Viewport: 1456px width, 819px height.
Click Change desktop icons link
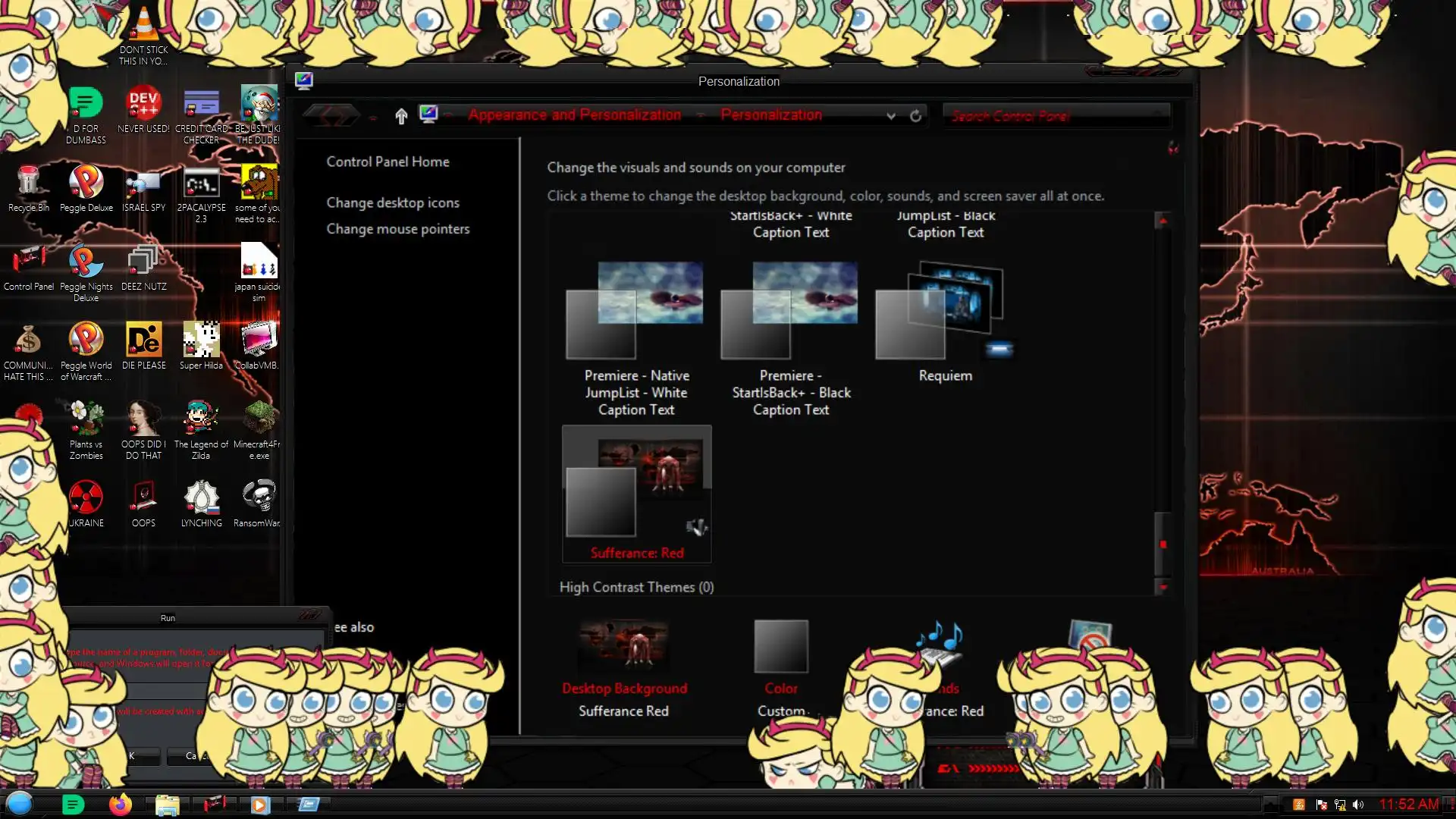[393, 202]
